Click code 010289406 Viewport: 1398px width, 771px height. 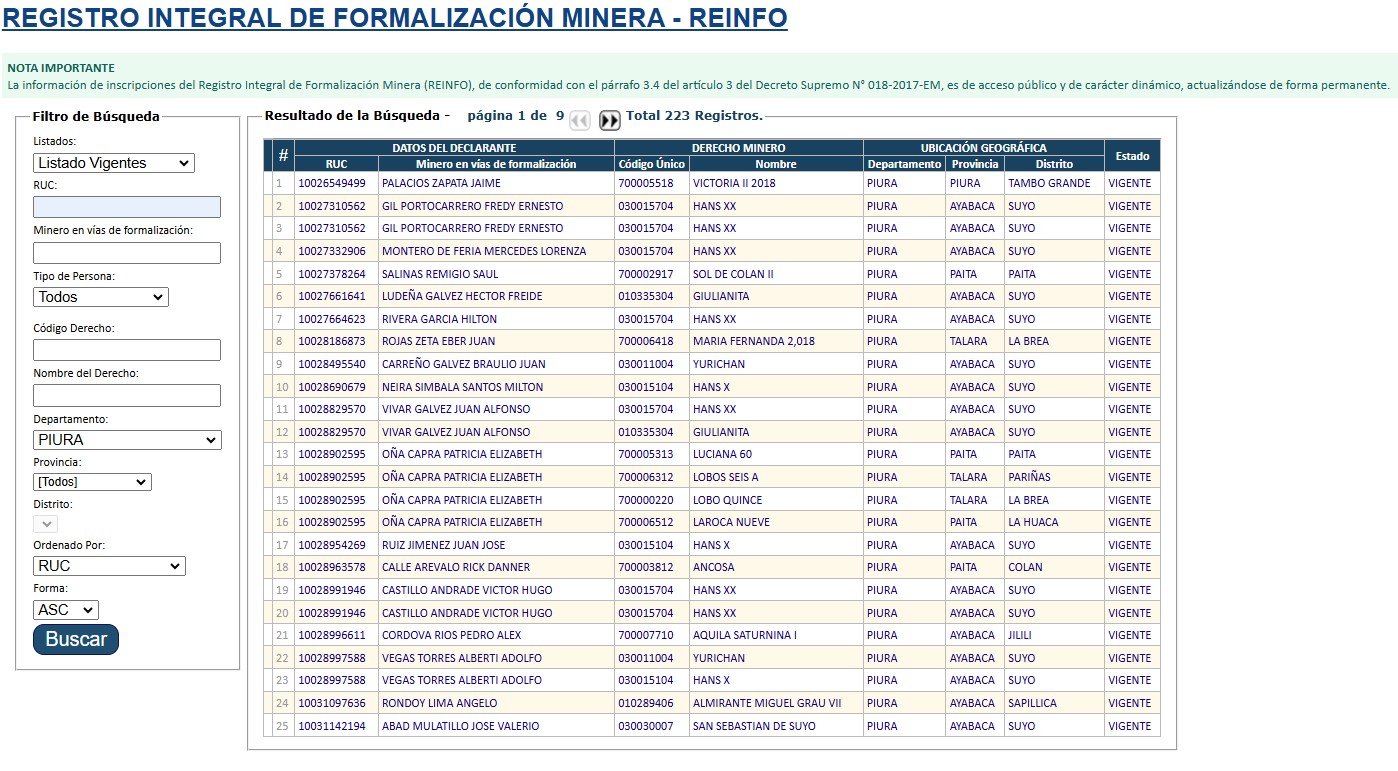click(646, 703)
